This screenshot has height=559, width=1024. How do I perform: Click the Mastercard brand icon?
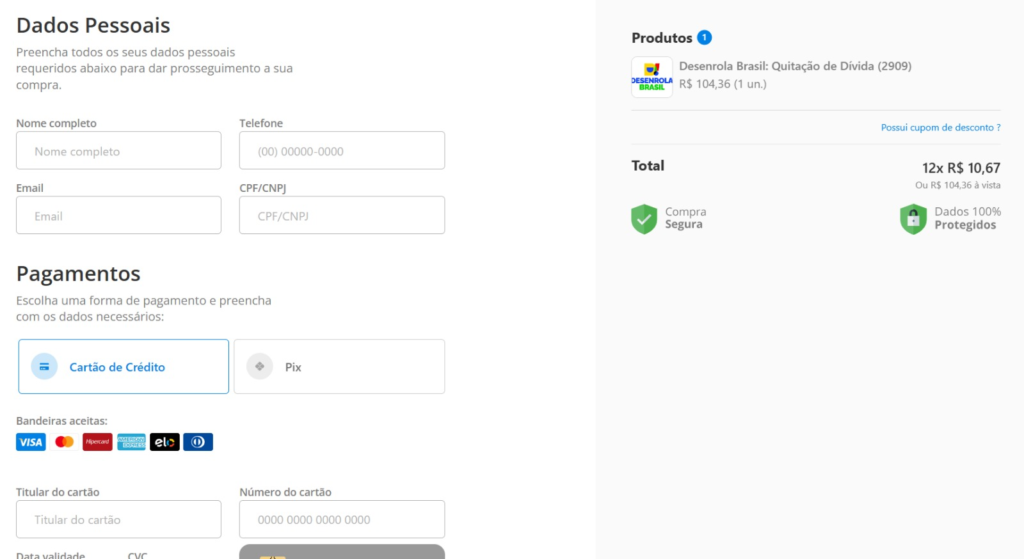pyautogui.click(x=65, y=442)
